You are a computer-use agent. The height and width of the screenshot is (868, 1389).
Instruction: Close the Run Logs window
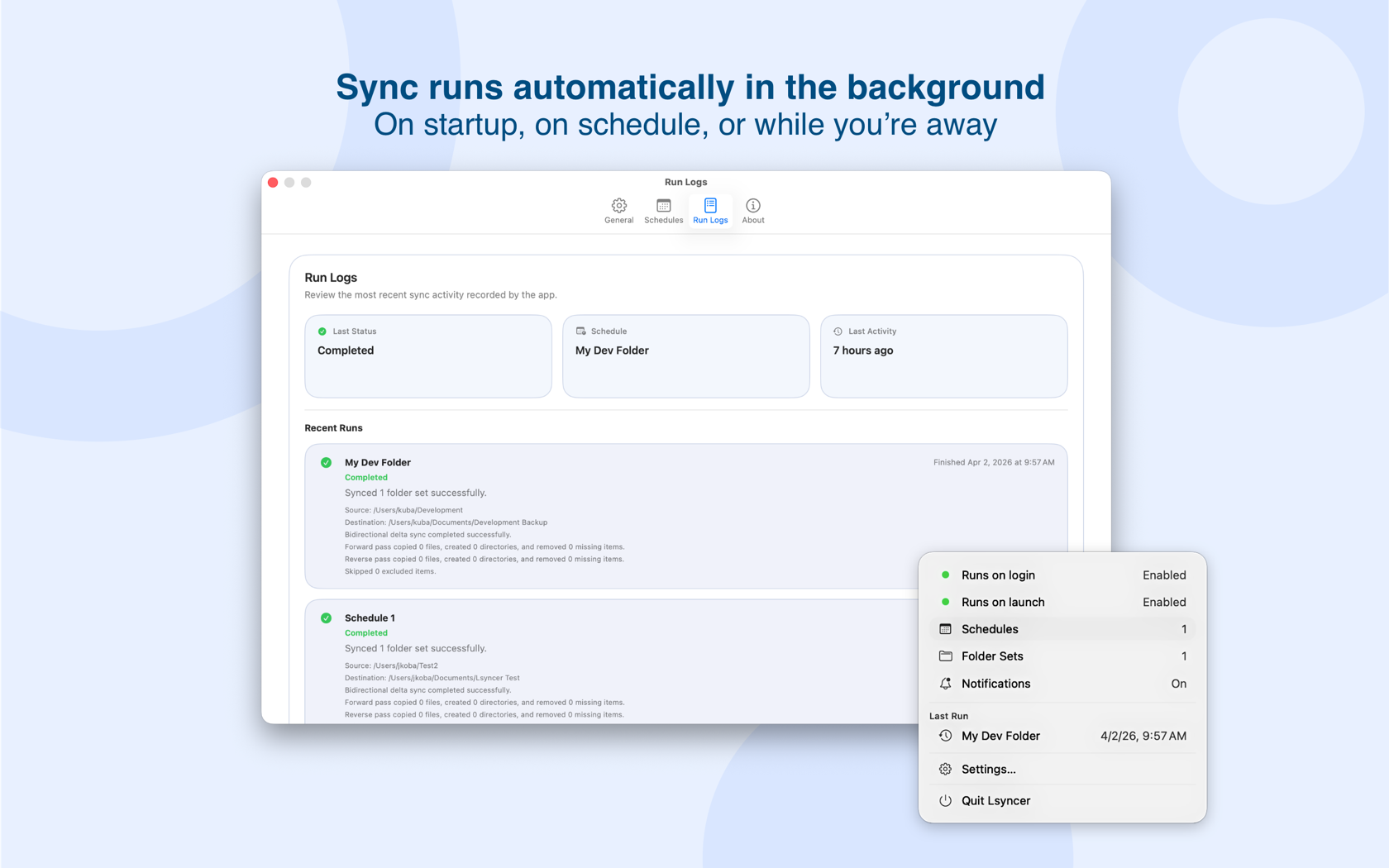[x=273, y=183]
